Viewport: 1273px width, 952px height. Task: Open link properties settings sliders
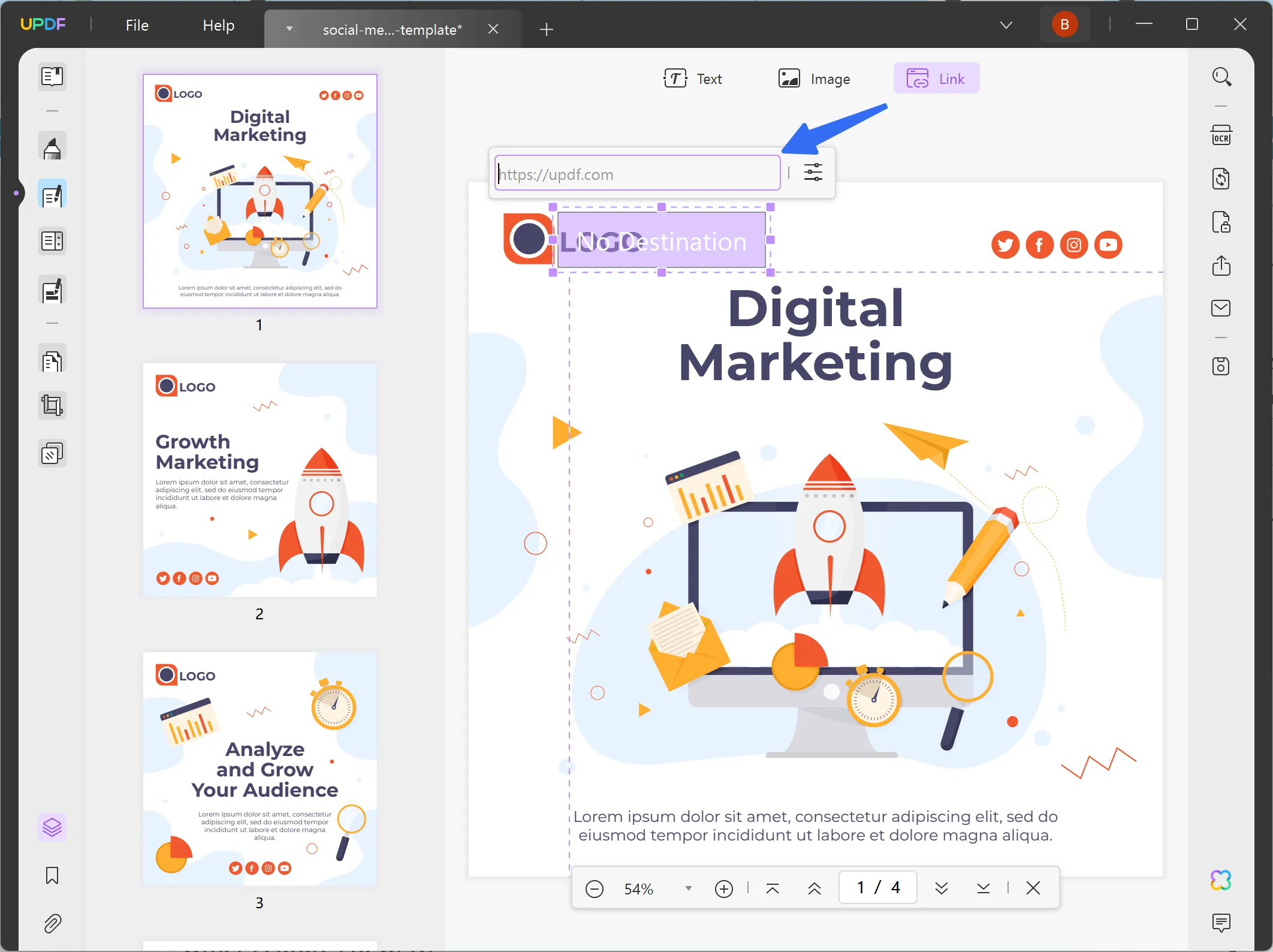click(813, 173)
